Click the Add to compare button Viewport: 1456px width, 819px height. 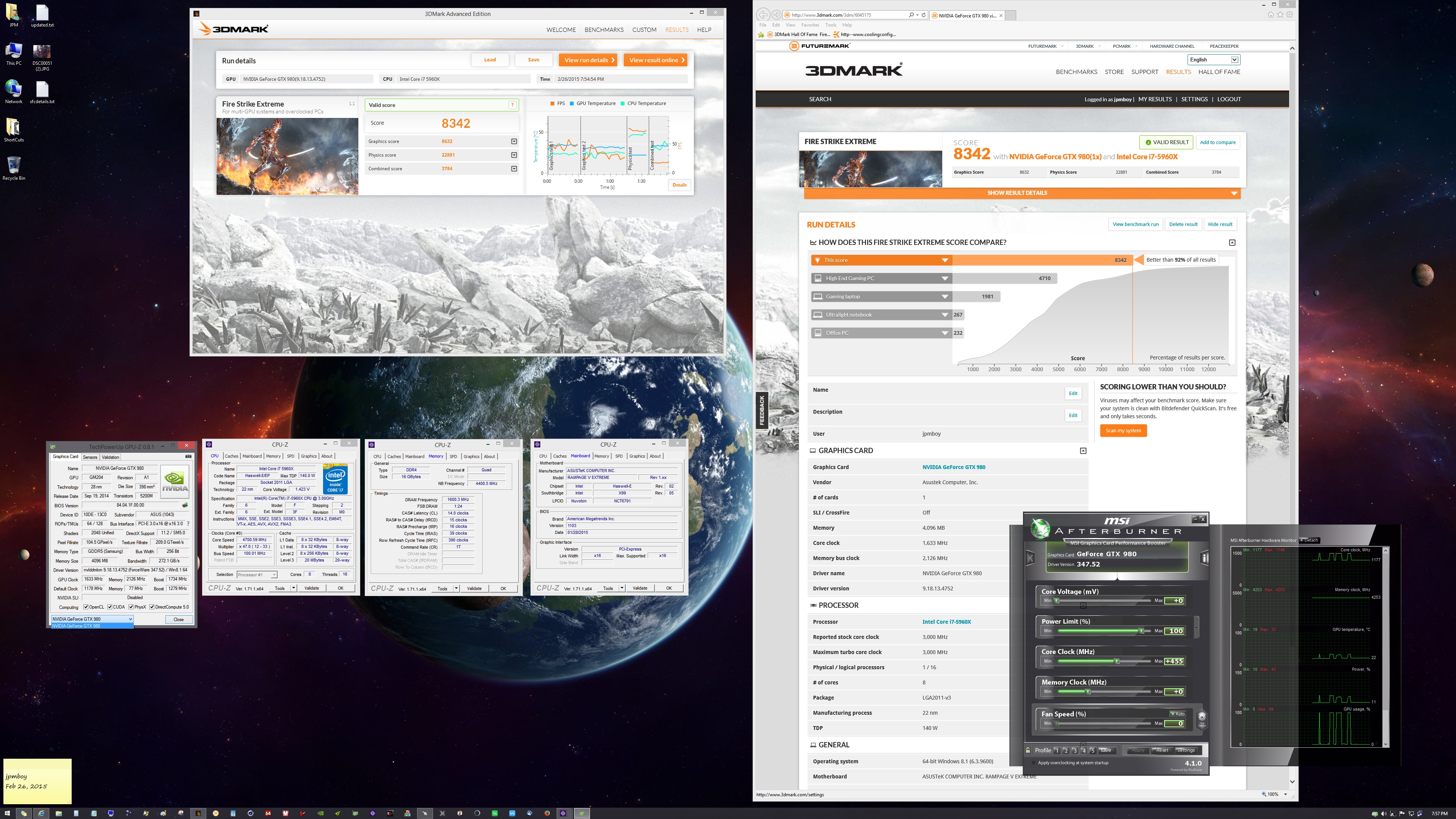coord(1218,143)
